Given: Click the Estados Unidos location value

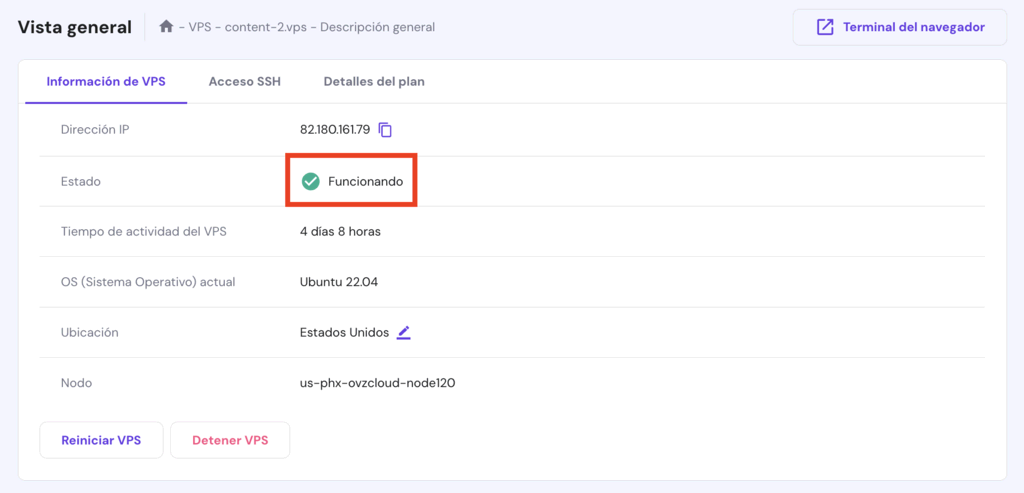Looking at the screenshot, I should (x=344, y=333).
